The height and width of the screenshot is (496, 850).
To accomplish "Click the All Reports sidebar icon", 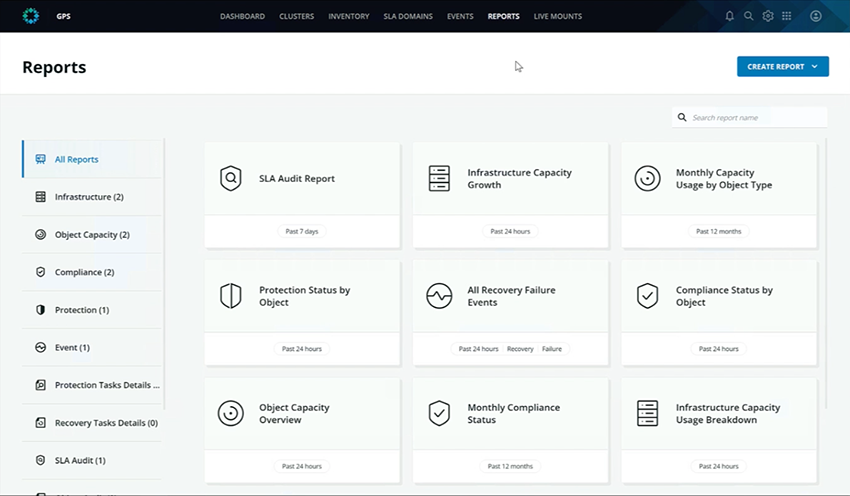I will [41, 159].
